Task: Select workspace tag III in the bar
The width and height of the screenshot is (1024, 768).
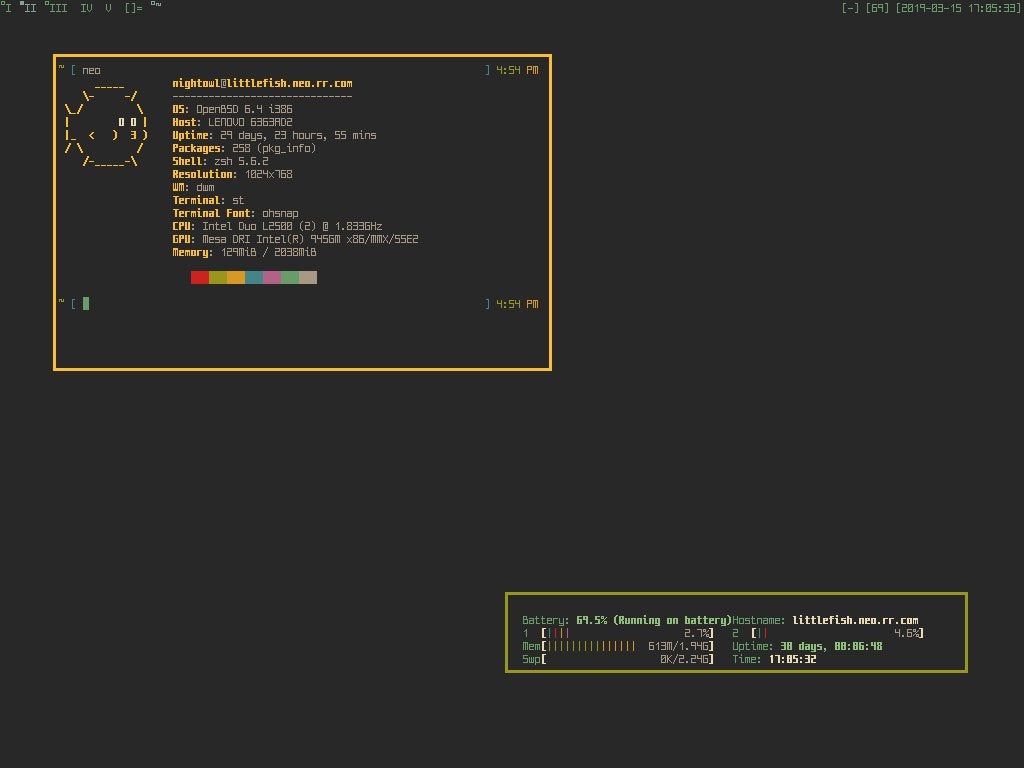Action: pos(57,7)
